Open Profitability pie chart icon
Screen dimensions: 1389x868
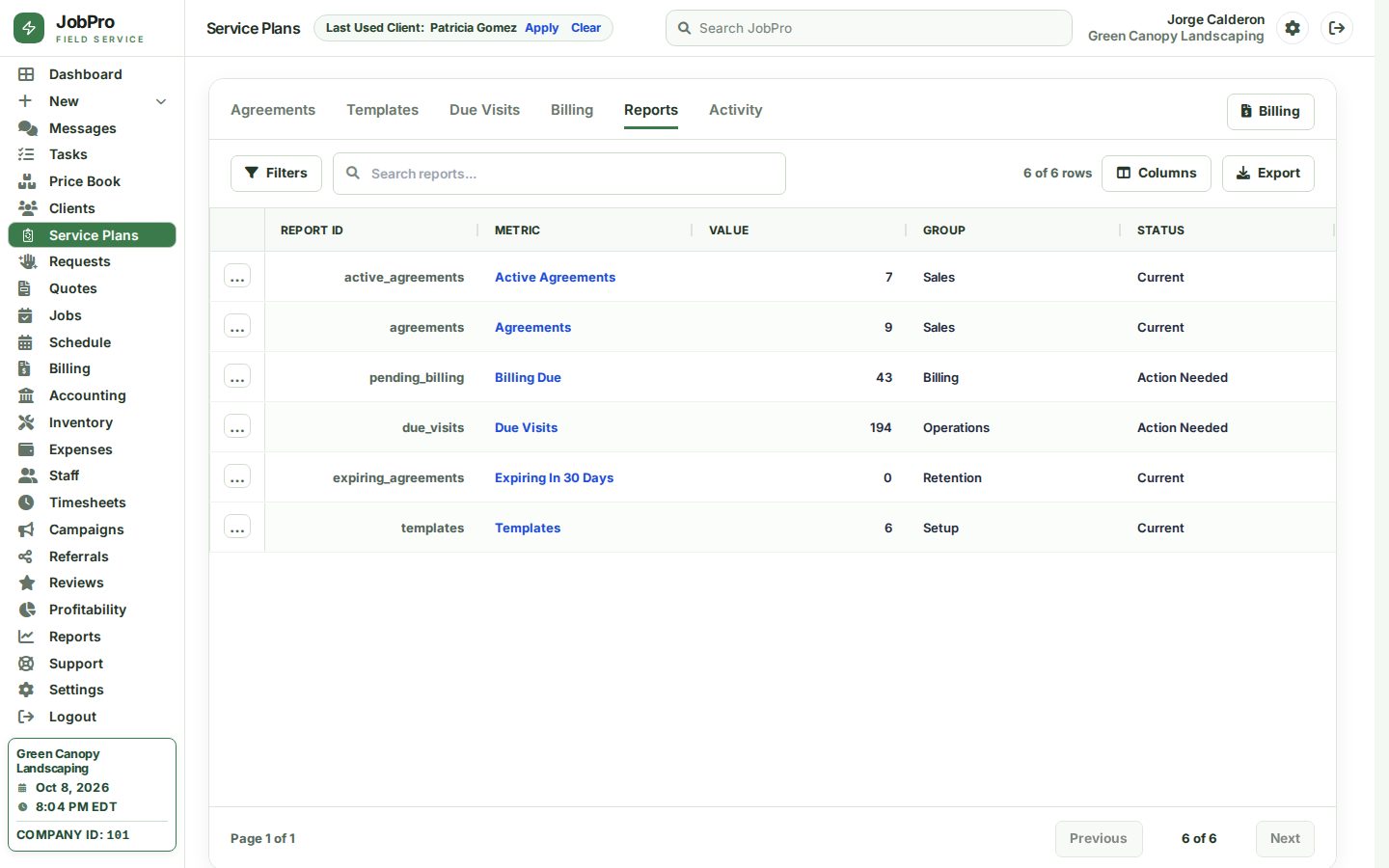point(27,610)
